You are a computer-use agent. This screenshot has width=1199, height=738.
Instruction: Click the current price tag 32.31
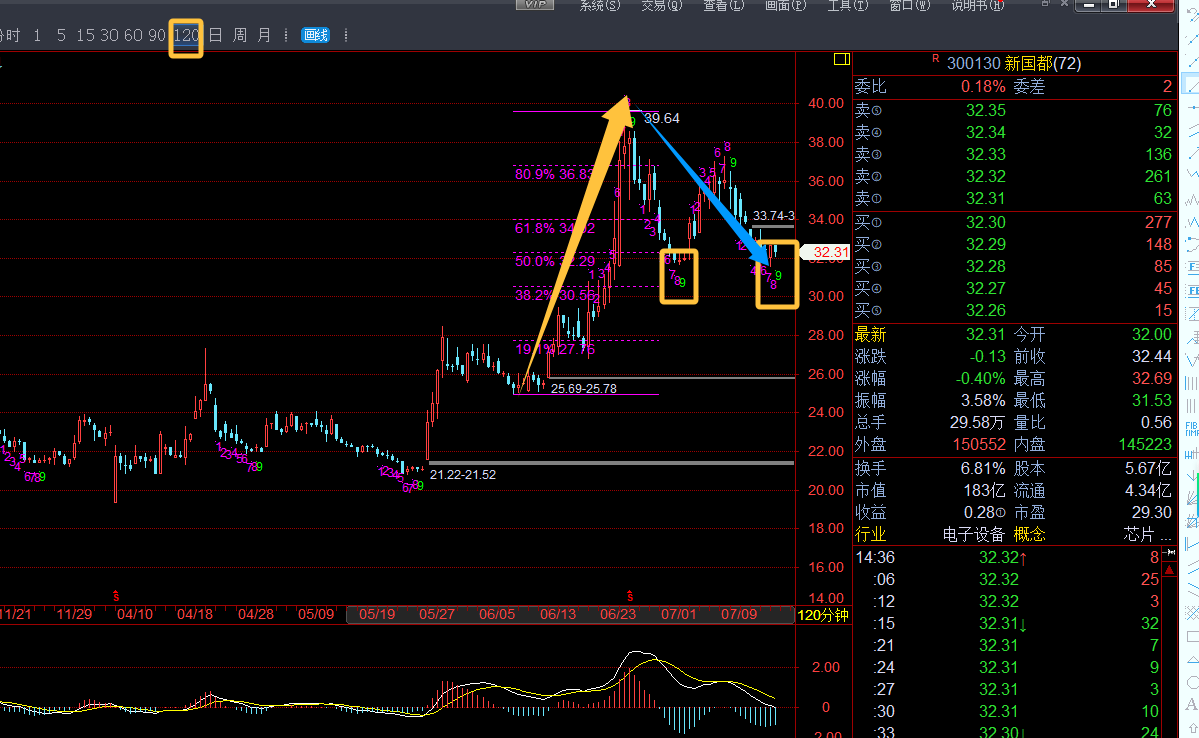pyautogui.click(x=826, y=252)
